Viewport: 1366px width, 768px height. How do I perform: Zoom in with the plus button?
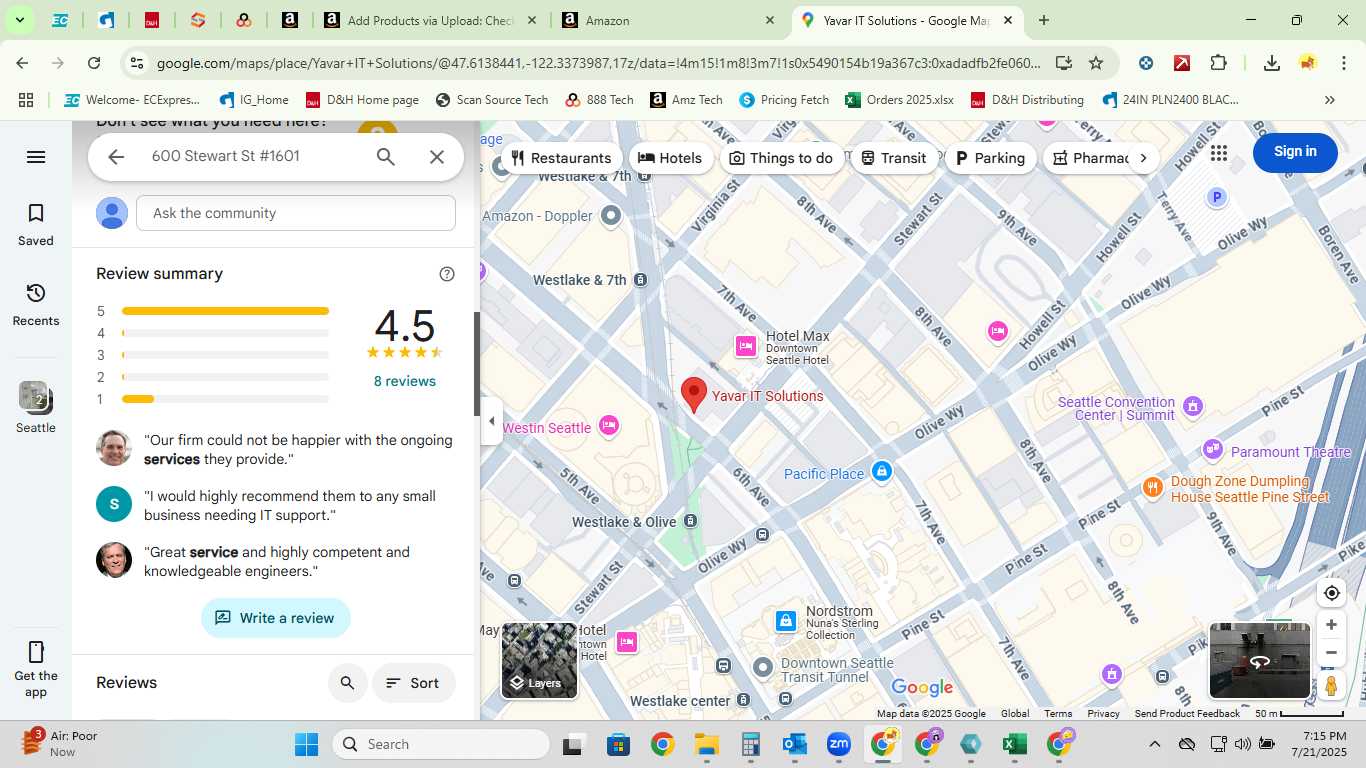1331,625
